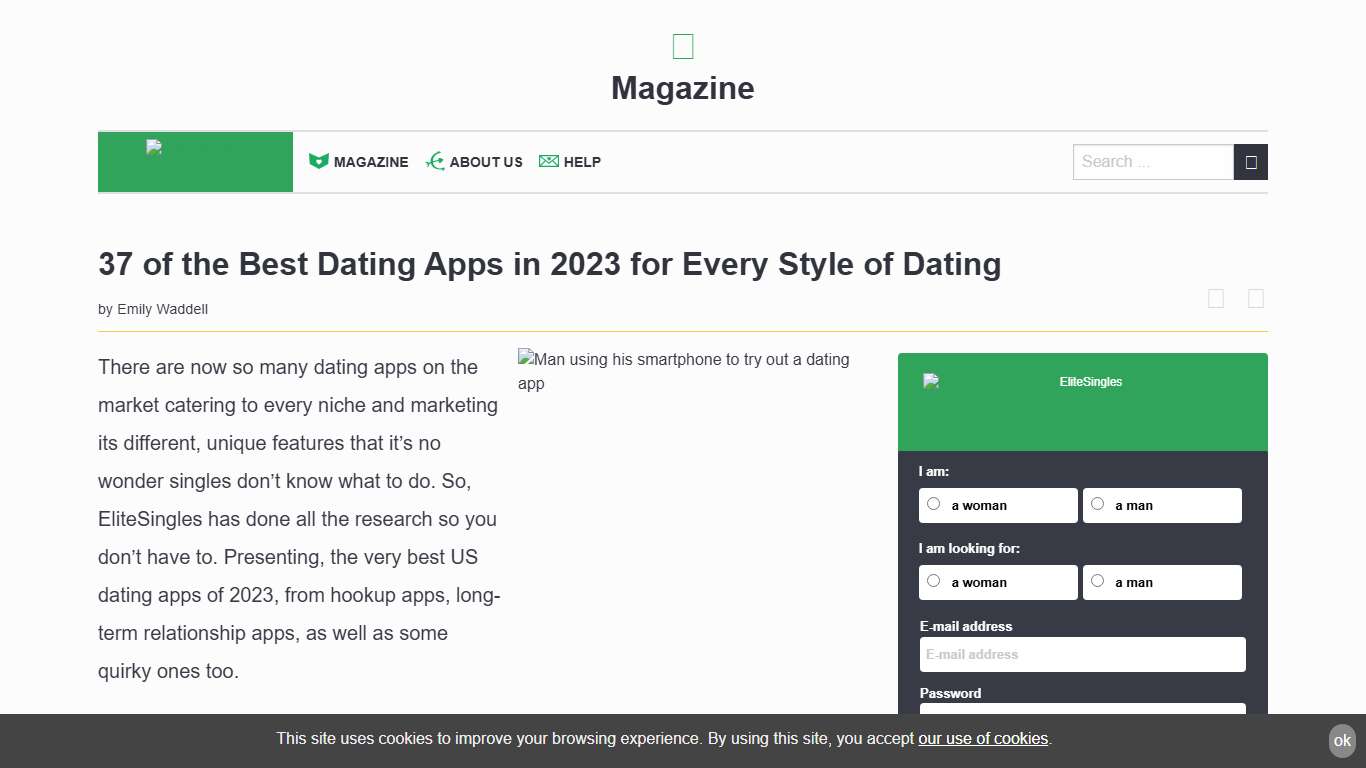This screenshot has height=768, width=1366.
Task: Open the Magazine menu item
Action: pos(371,161)
